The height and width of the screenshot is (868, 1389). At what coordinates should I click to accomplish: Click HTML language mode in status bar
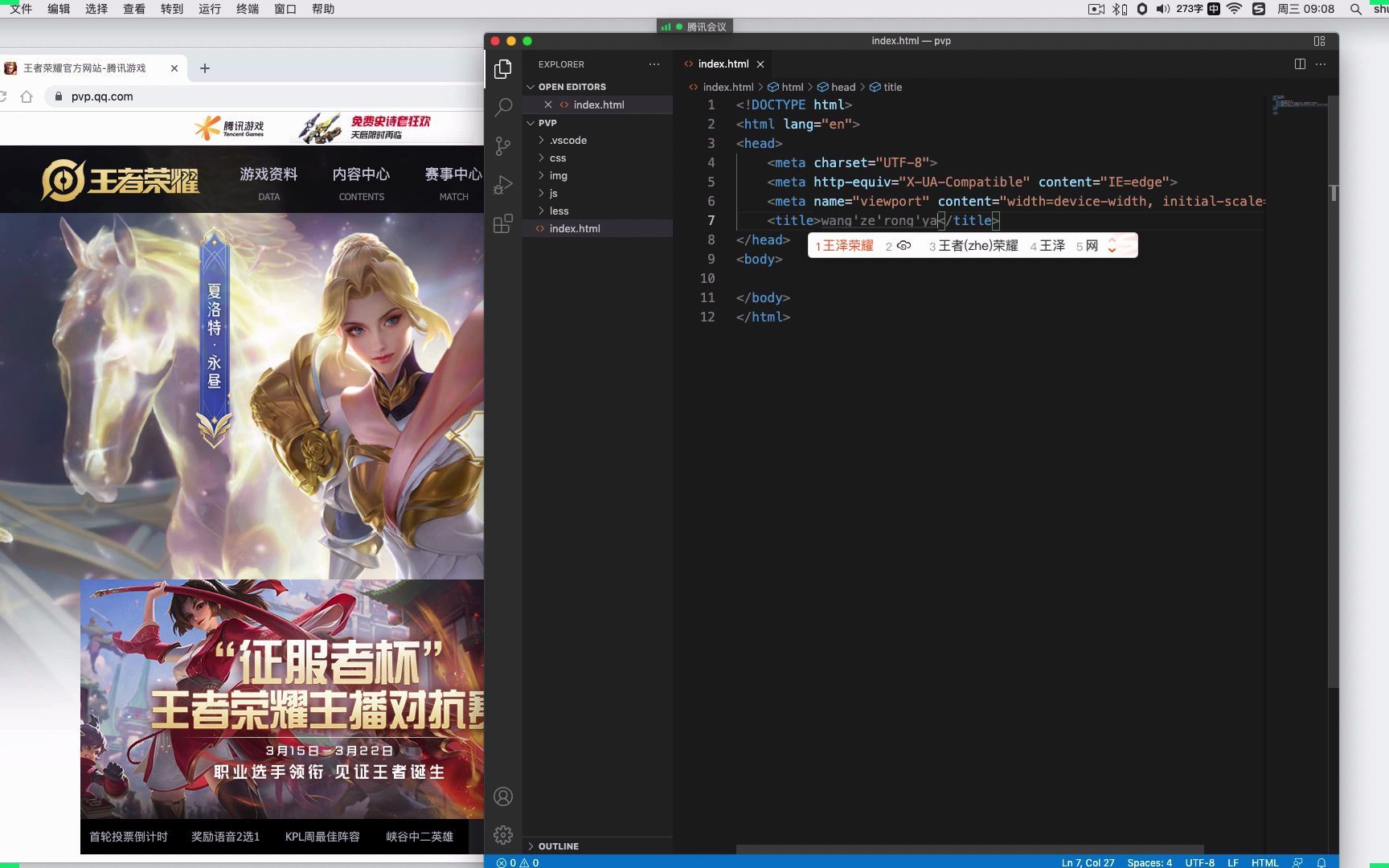1264,862
